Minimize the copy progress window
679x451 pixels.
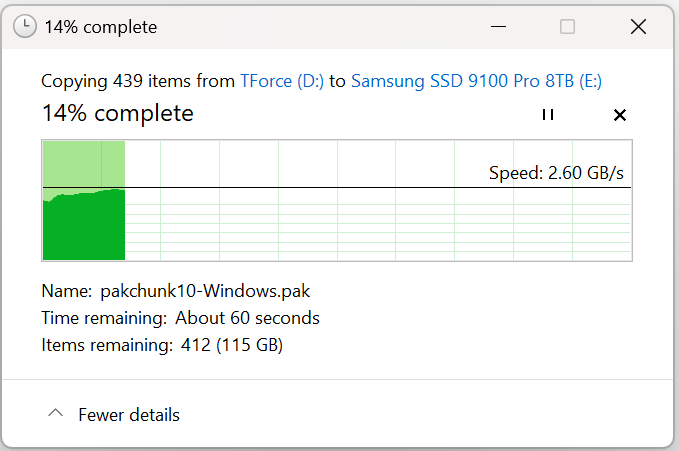click(498, 27)
